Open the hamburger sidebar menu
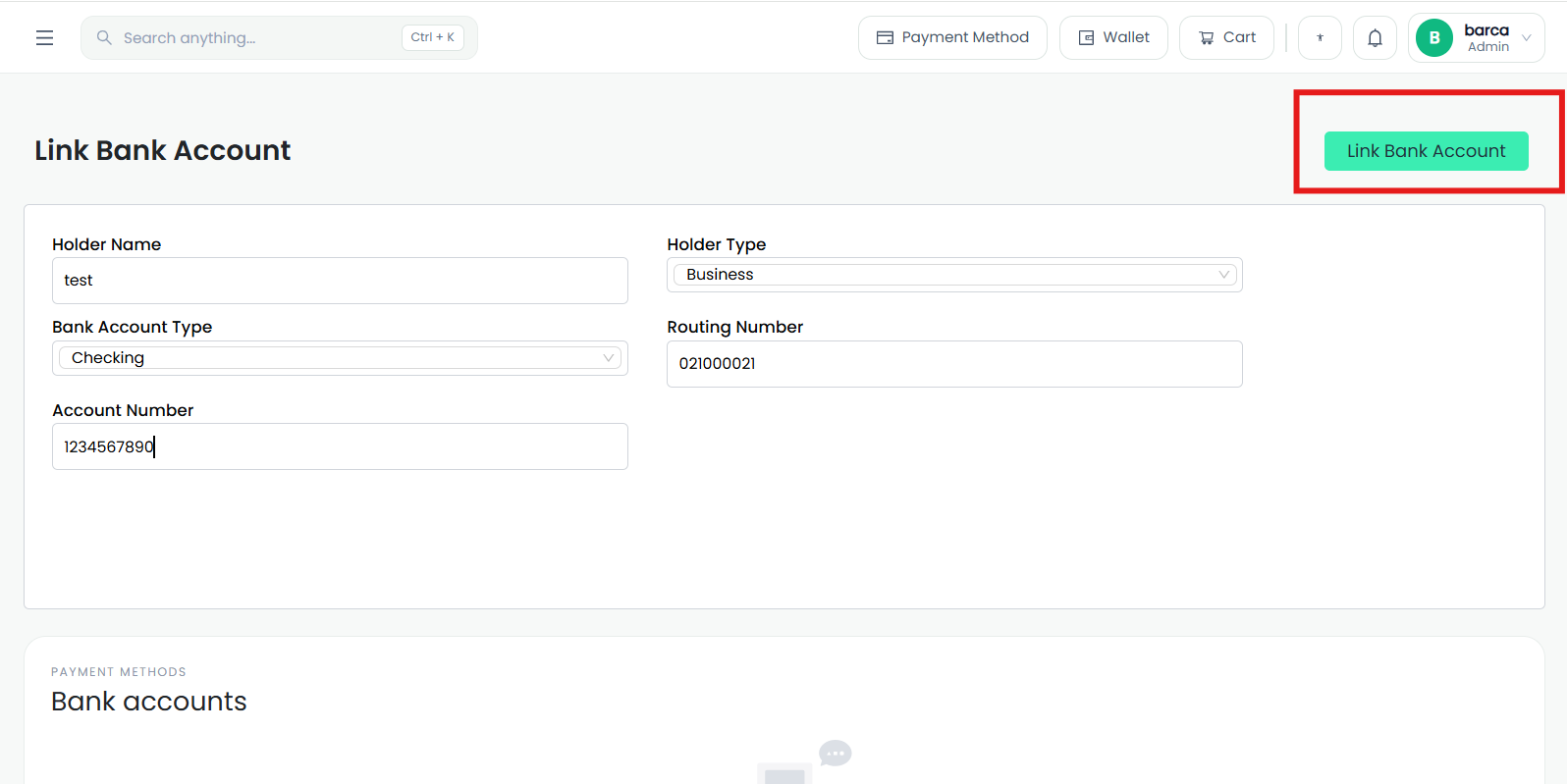Image resolution: width=1567 pixels, height=784 pixels. click(44, 38)
